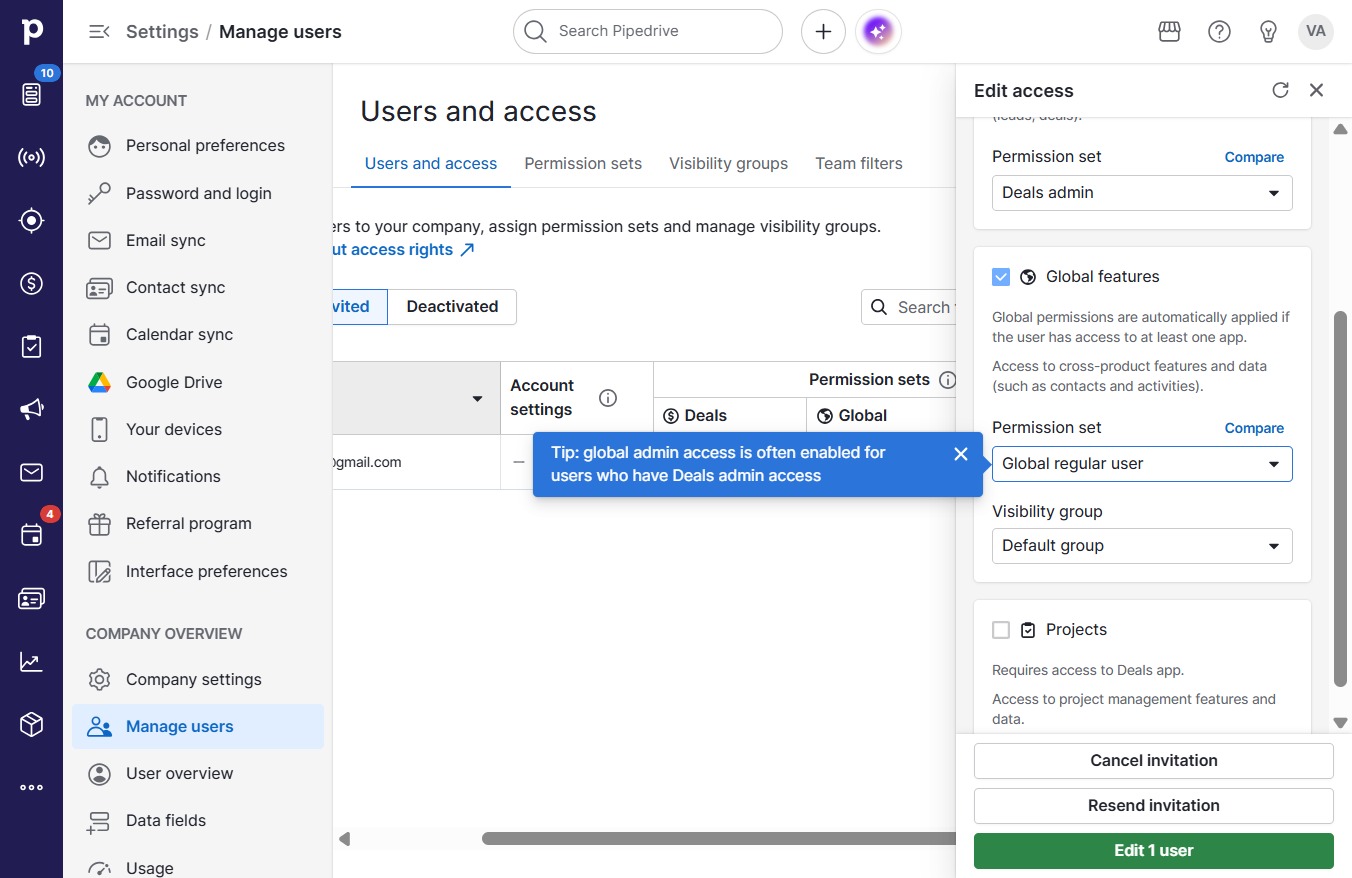Uncheck the Global features checkbox
The height and width of the screenshot is (878, 1352).
pos(1001,277)
